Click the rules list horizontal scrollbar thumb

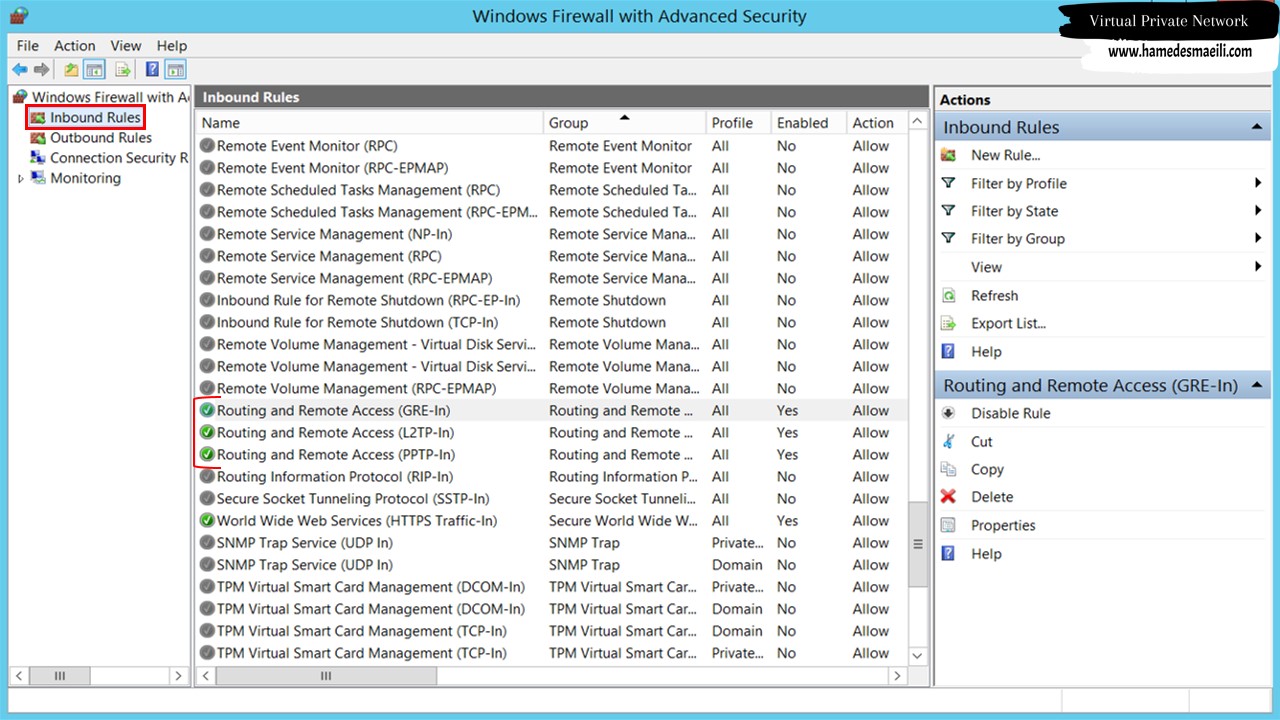pos(326,676)
